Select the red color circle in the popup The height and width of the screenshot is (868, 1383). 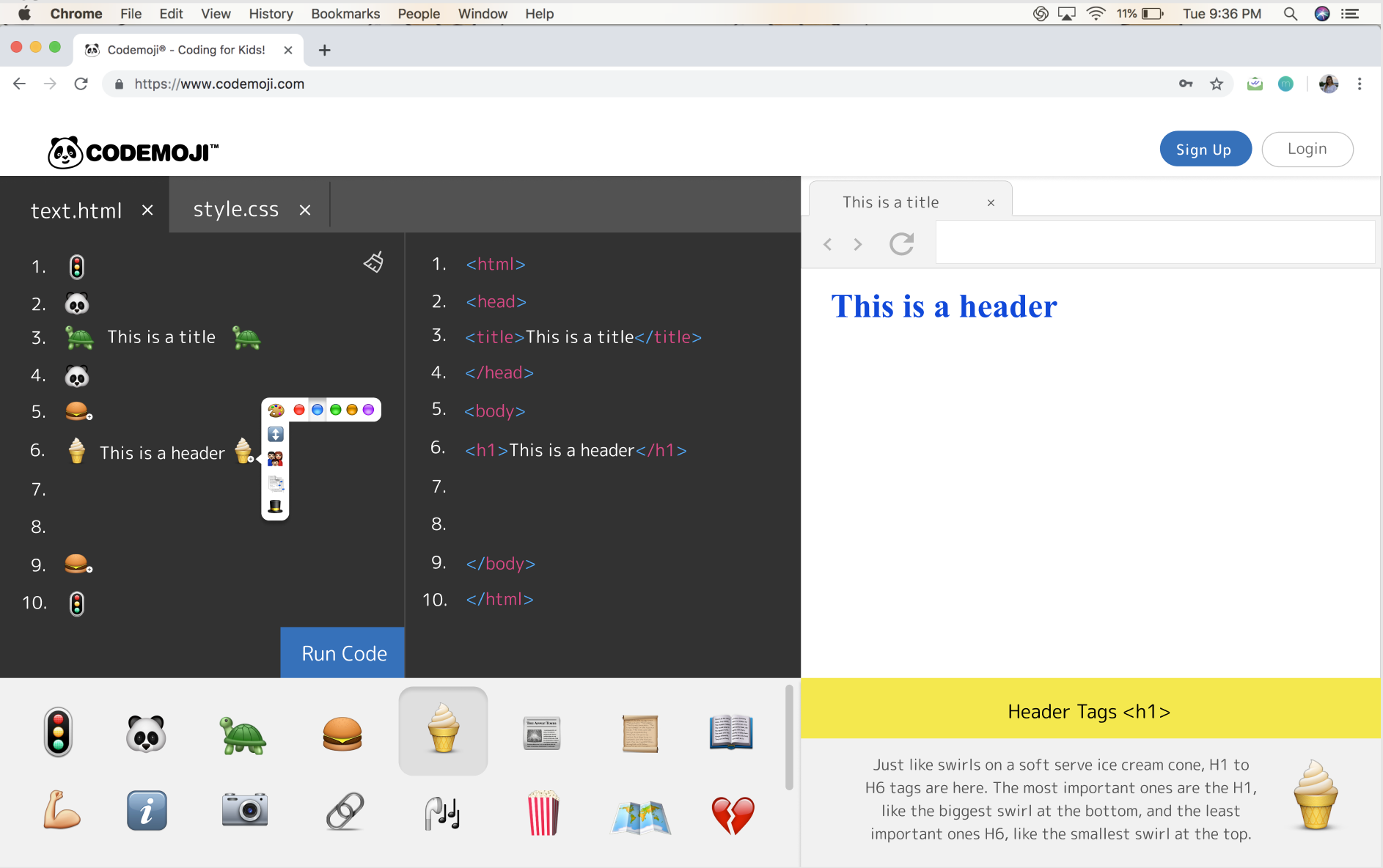298,410
